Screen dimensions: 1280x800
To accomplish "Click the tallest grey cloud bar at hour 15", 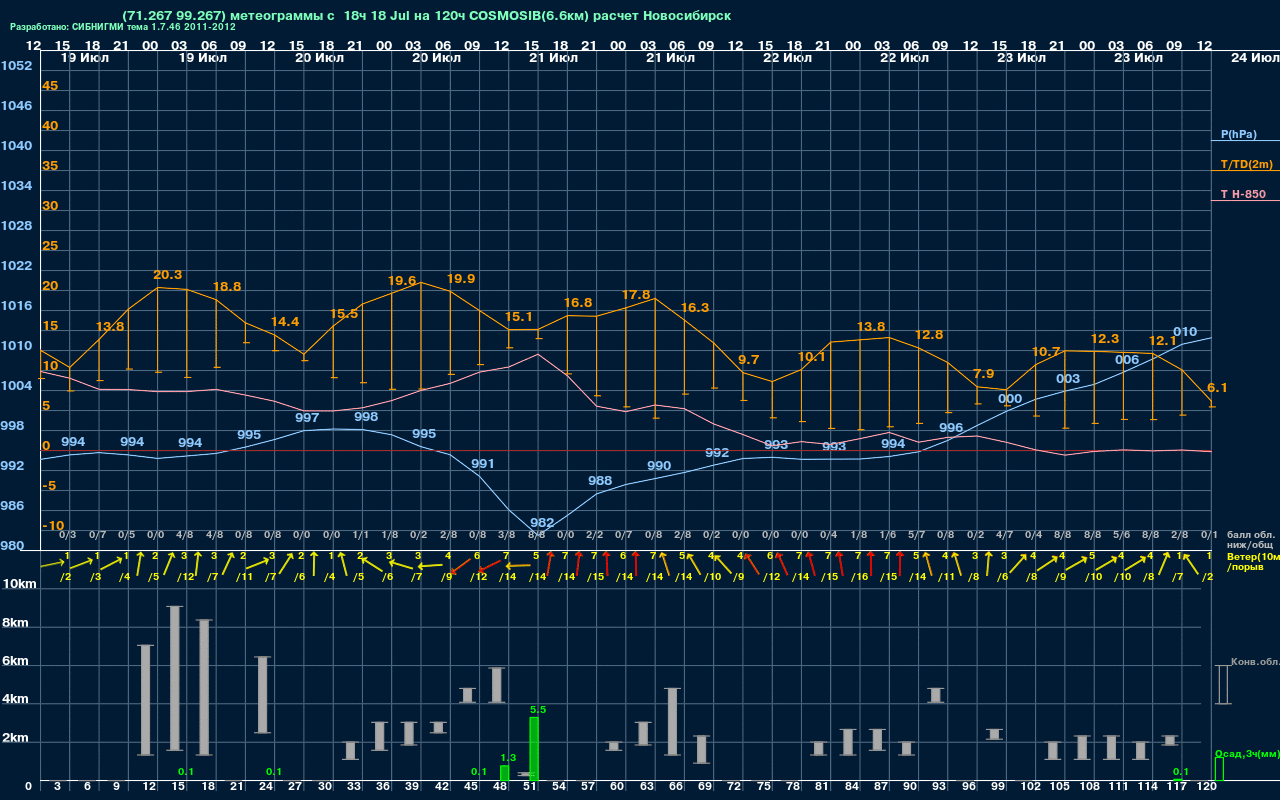I will pos(175,678).
